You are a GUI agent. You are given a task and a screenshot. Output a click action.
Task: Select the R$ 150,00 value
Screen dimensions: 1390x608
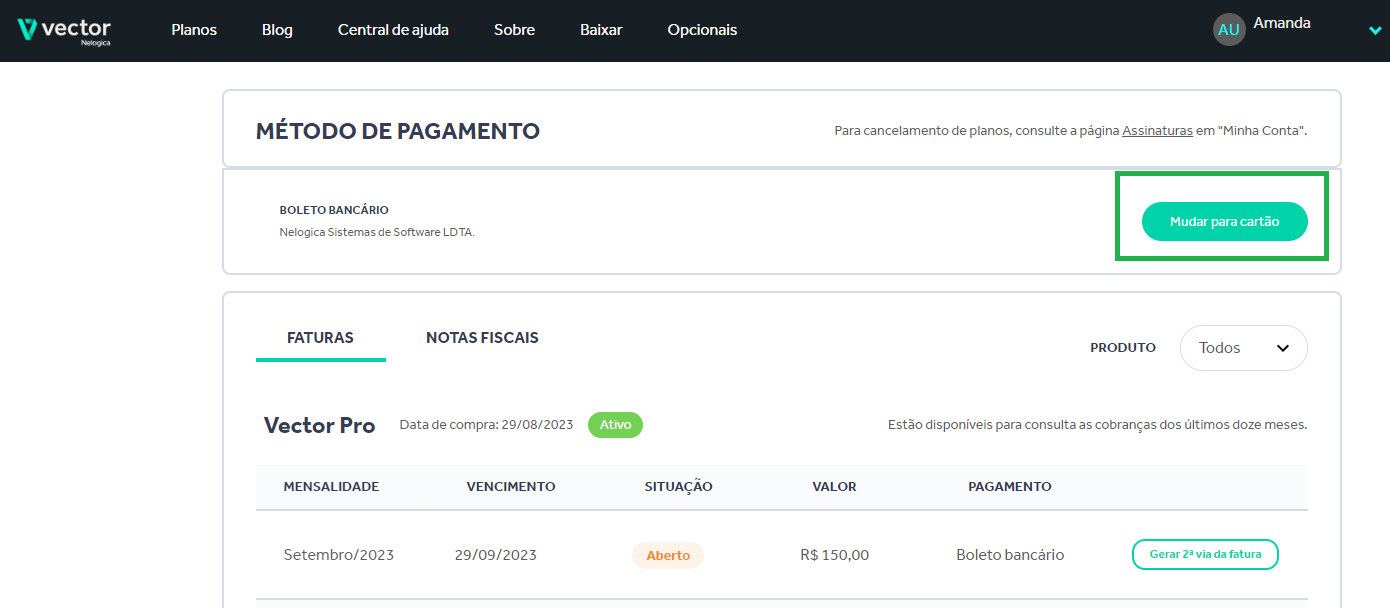point(834,555)
